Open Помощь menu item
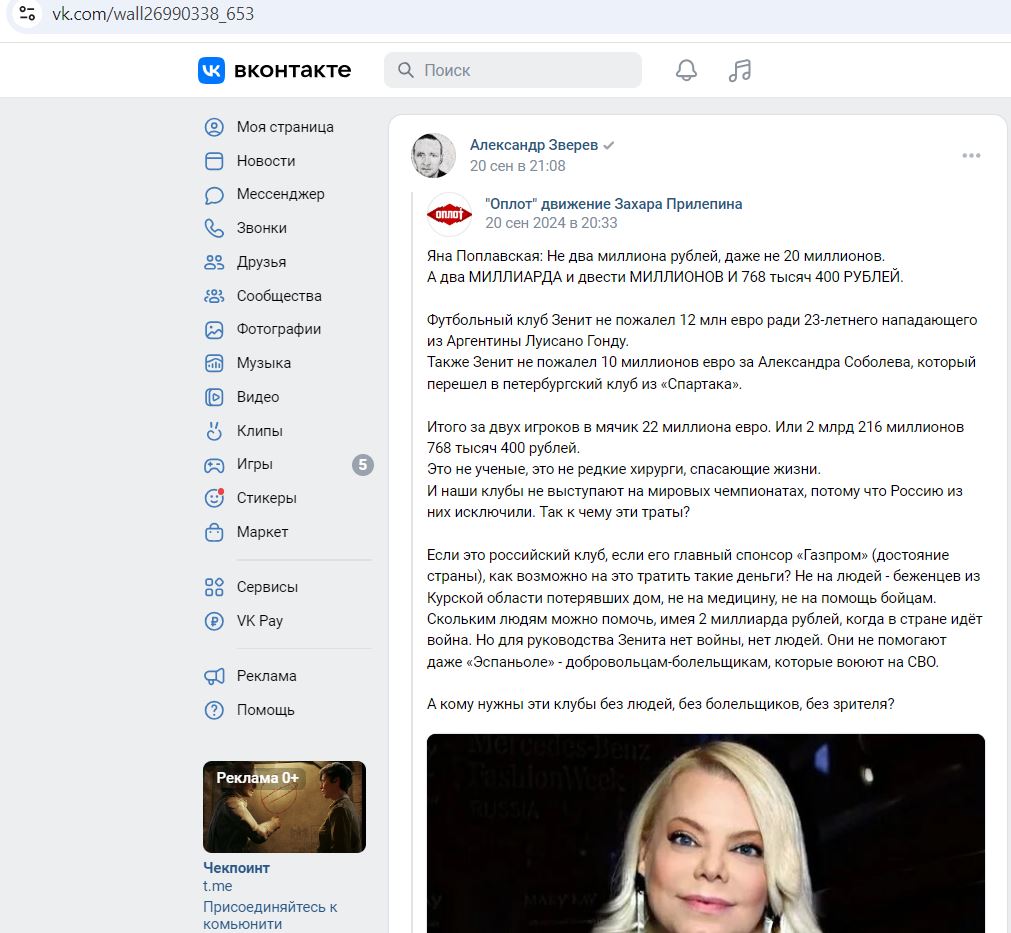 coord(266,710)
